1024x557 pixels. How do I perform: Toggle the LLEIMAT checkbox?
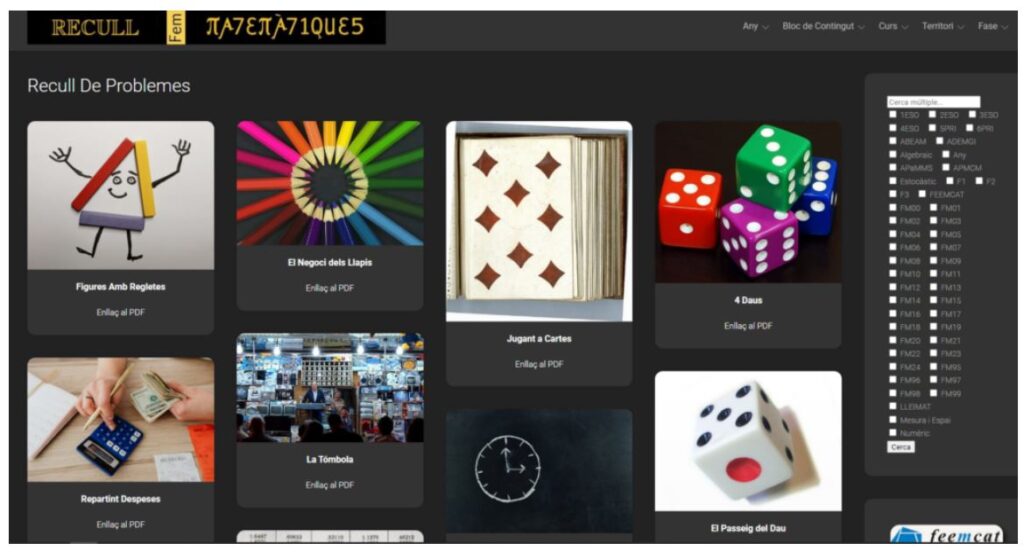(x=893, y=406)
